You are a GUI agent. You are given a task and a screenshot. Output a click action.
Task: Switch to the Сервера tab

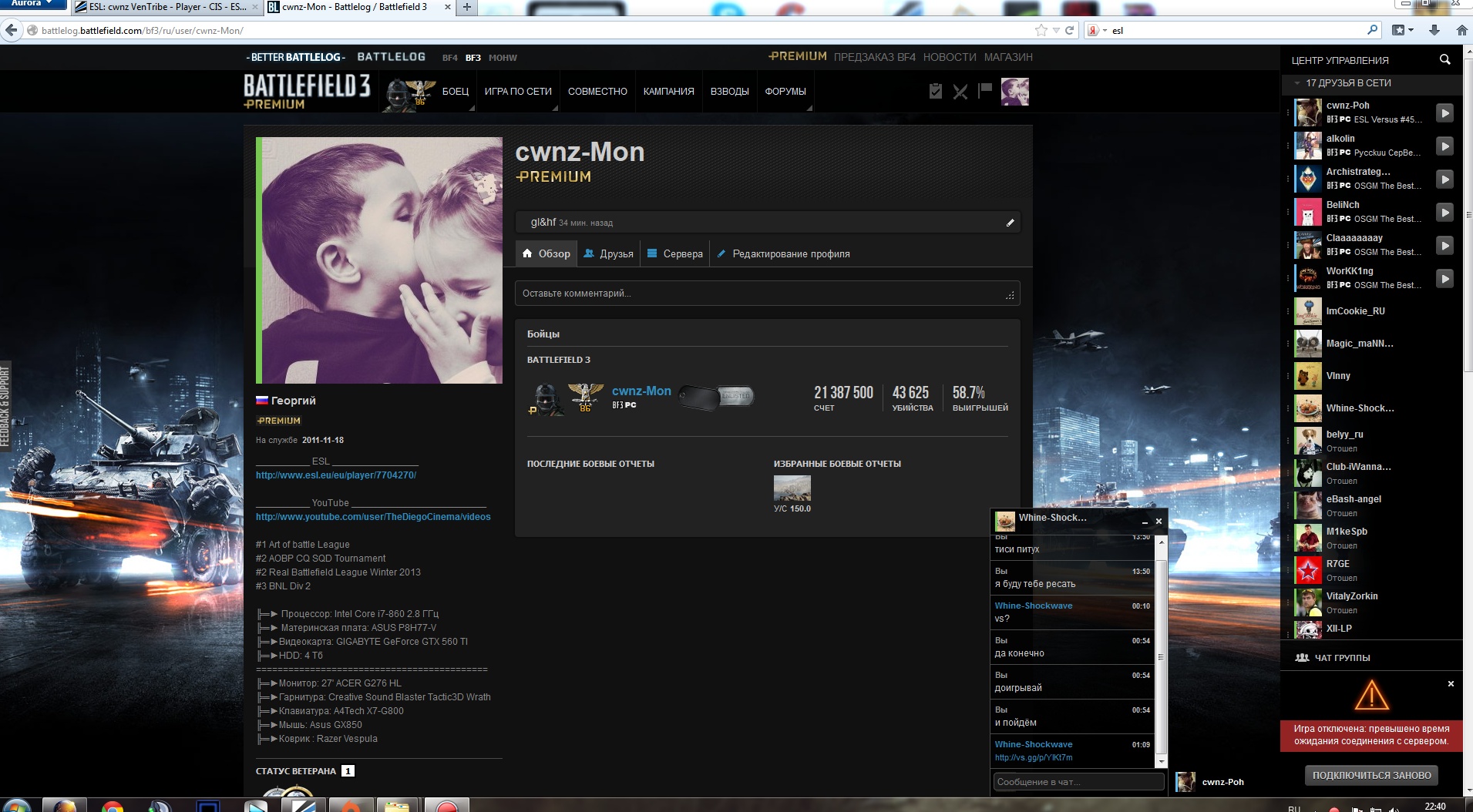[x=675, y=253]
